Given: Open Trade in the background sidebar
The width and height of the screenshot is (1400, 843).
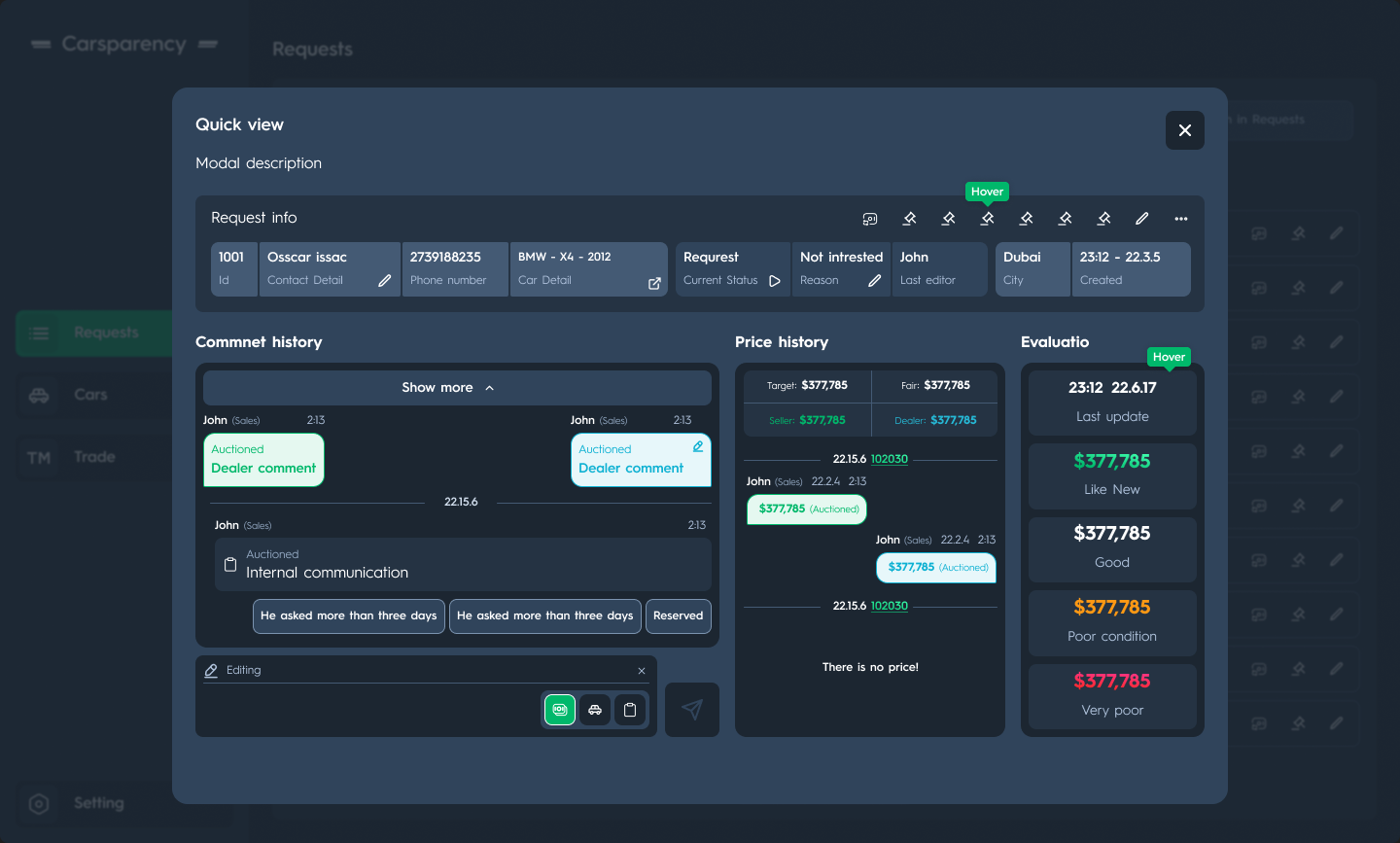Looking at the screenshot, I should click(94, 458).
